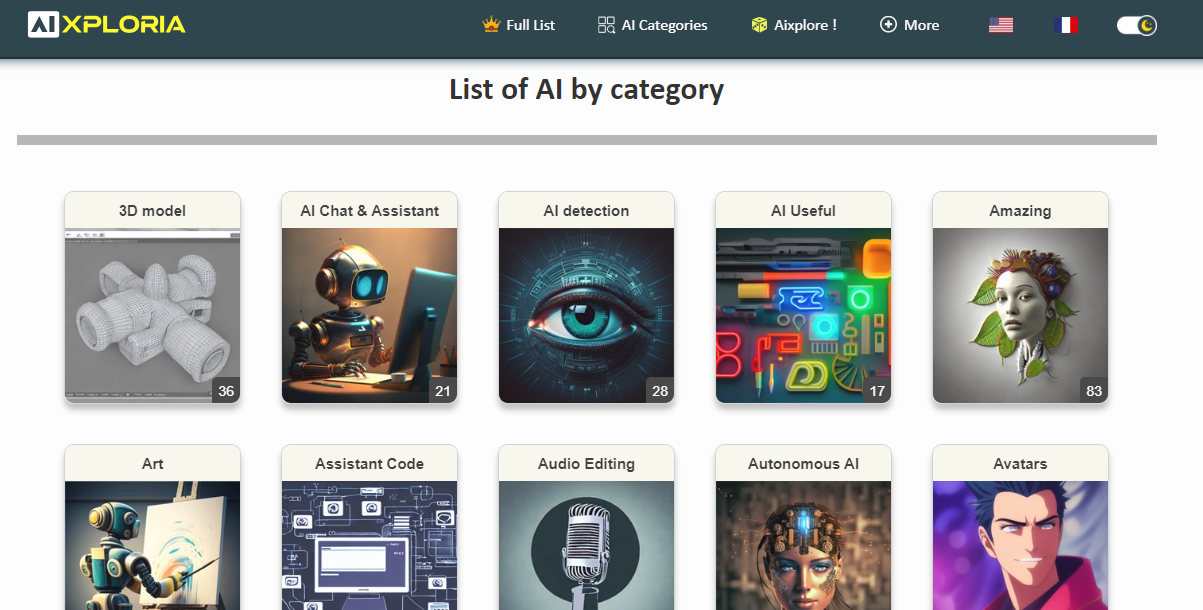Click the anime character thumbnail
Screen dimensions: 1203x610
(1020, 545)
